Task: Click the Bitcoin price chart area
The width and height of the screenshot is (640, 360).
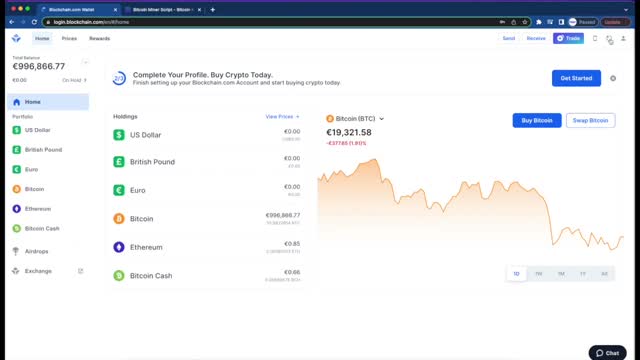Action: click(470, 204)
